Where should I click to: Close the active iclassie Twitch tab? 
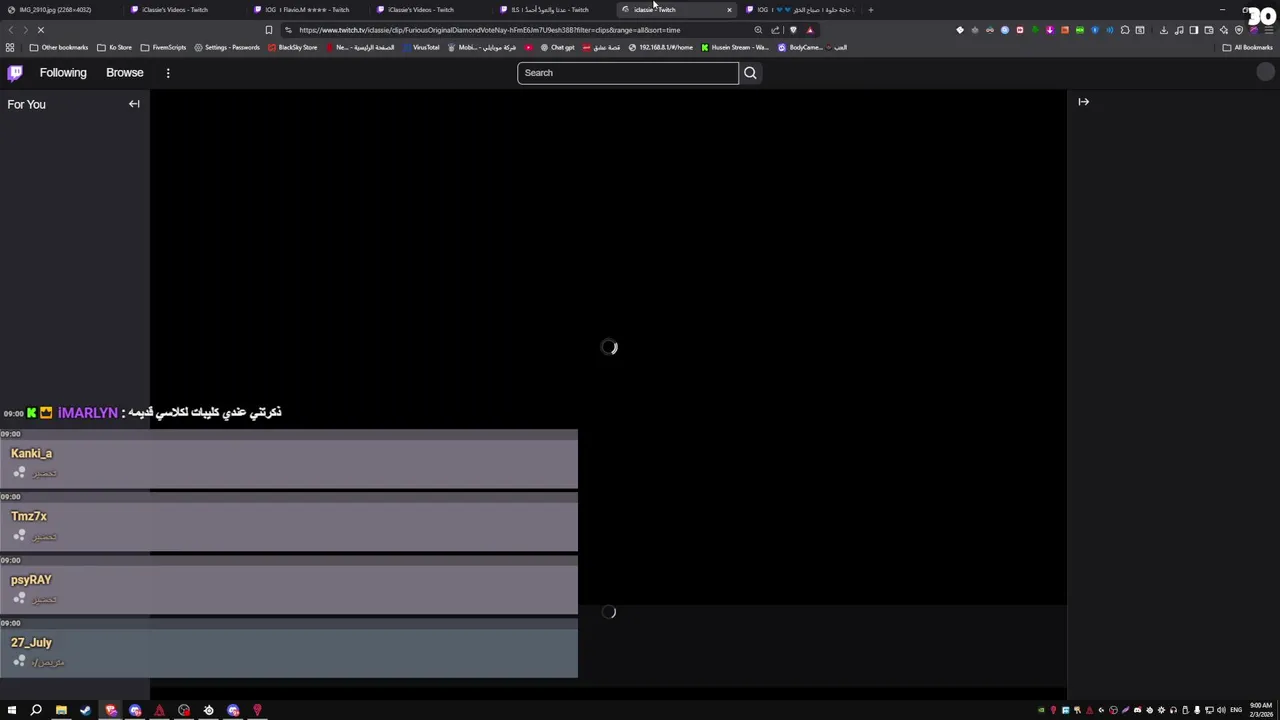729,10
